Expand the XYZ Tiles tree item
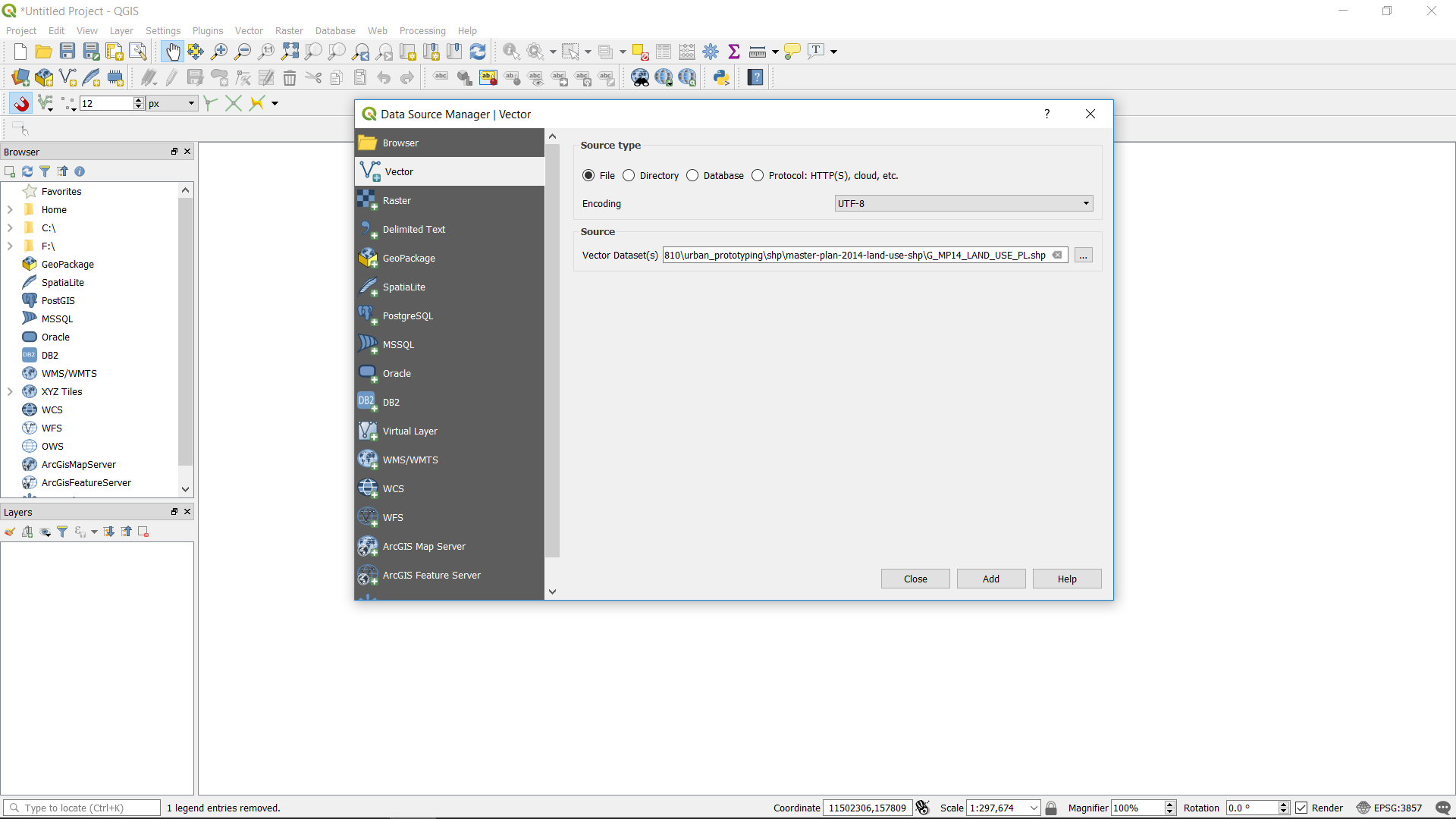The height and width of the screenshot is (819, 1456). click(x=10, y=391)
